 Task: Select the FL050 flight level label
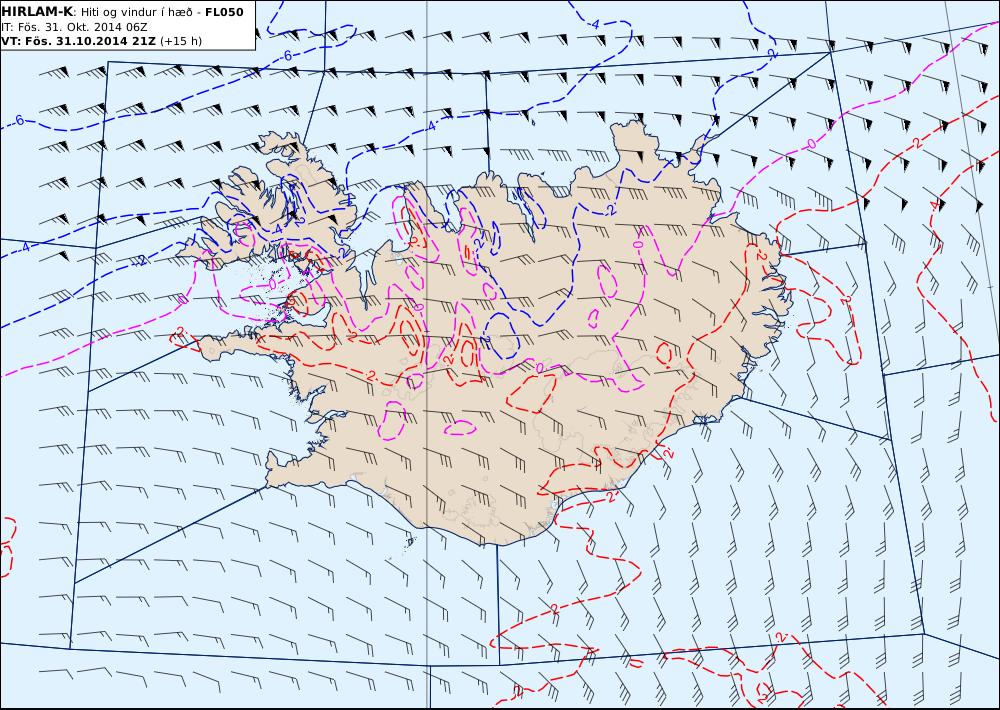tap(224, 11)
